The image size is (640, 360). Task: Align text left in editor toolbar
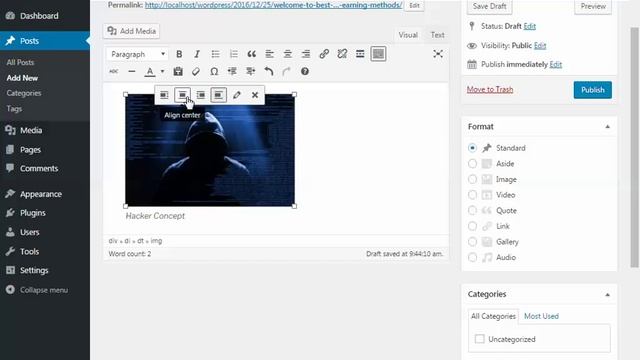pos(269,54)
